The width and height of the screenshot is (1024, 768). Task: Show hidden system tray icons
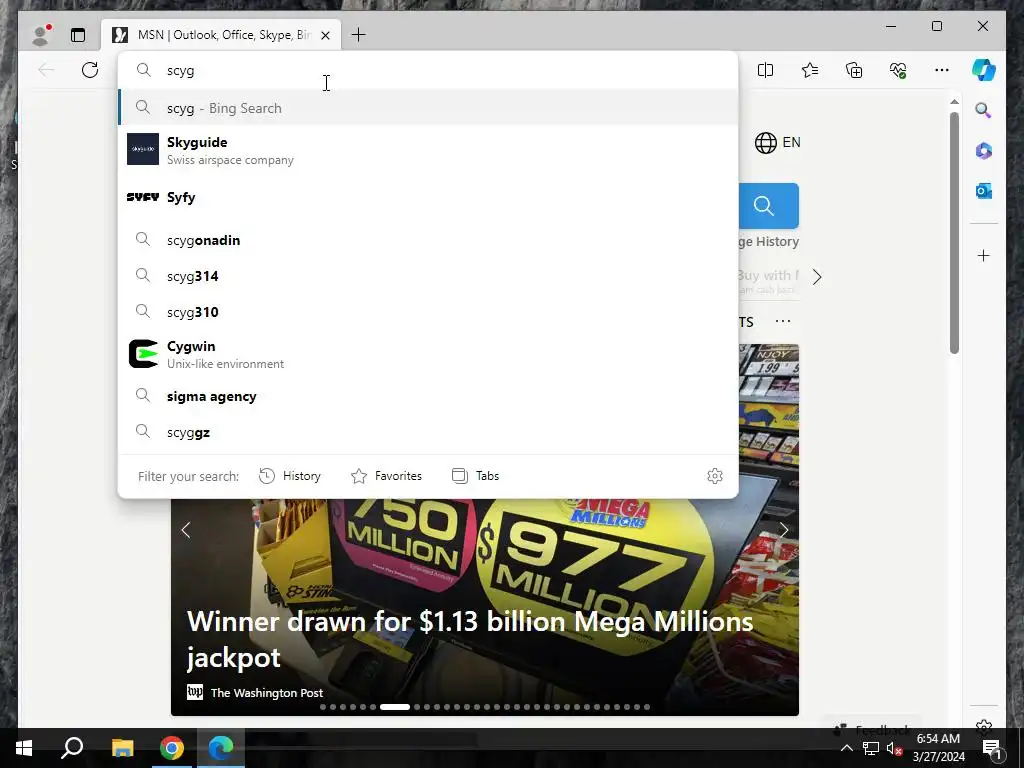pyautogui.click(x=846, y=748)
